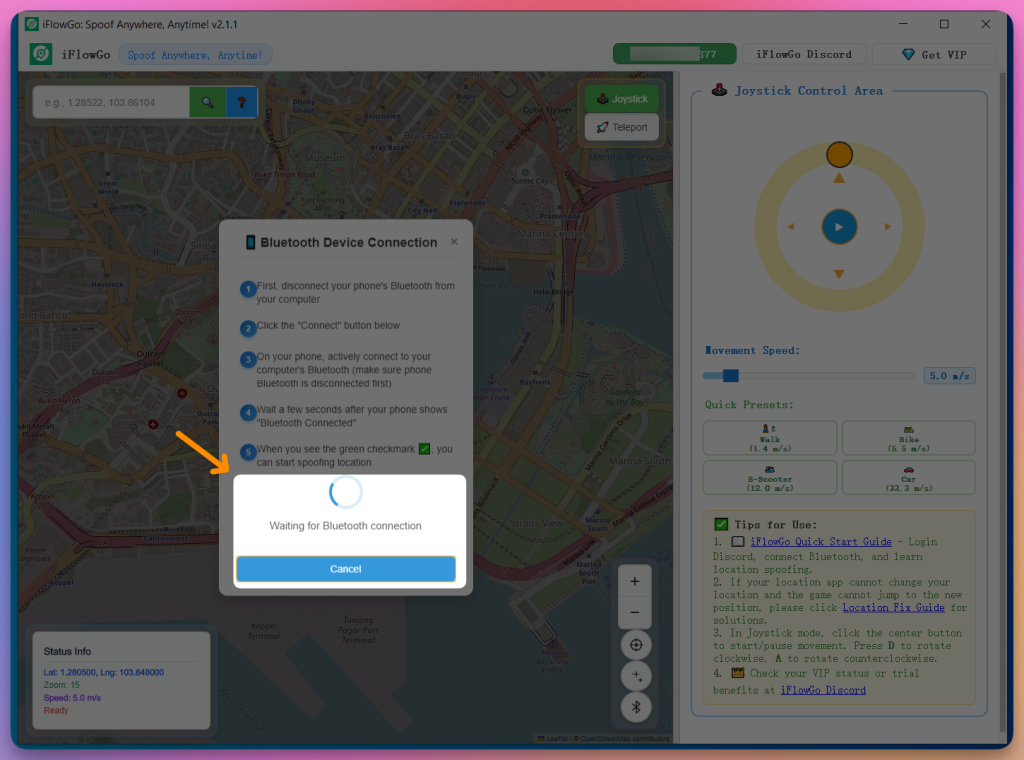Click the "Joystick Control Area" heading
The height and width of the screenshot is (760, 1024).
808,91
